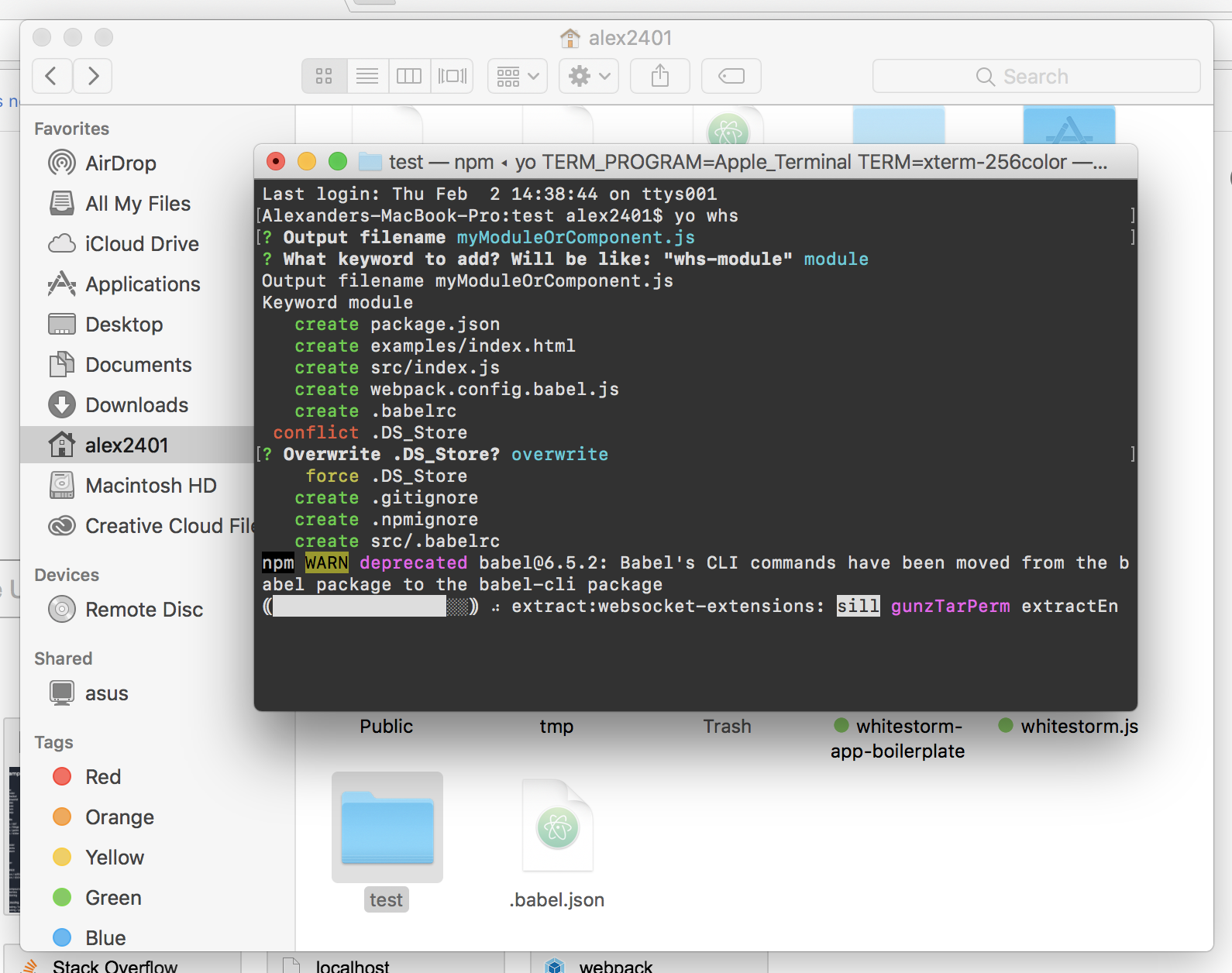Switch to the localhost browser tab
Screen dimensions: 1232x973
click(x=386, y=964)
